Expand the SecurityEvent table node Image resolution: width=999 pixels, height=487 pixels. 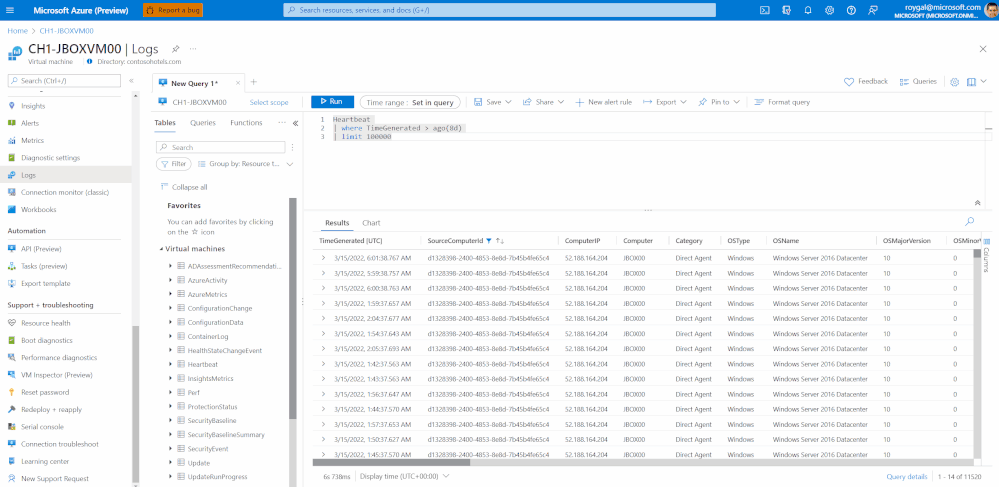[171, 449]
